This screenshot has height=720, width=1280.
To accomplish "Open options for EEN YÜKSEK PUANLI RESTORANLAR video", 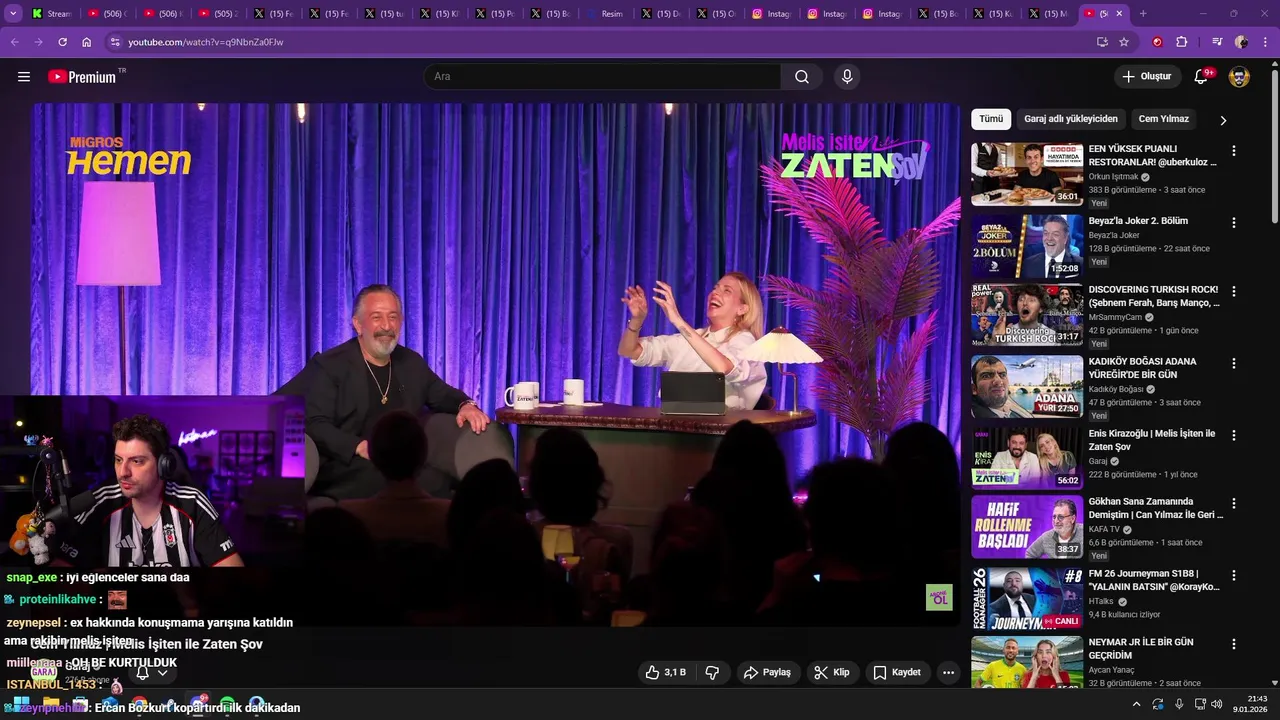I will [1234, 151].
